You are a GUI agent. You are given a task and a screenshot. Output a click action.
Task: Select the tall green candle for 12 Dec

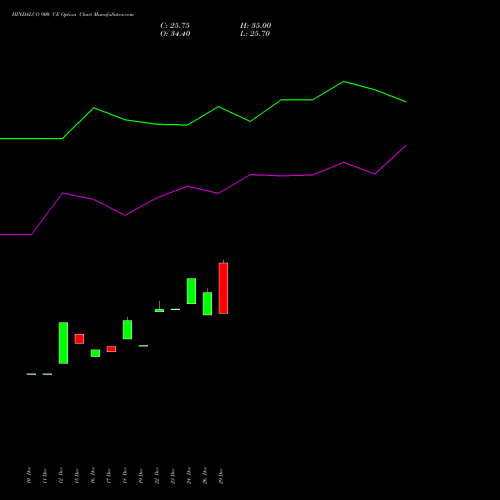pyautogui.click(x=63, y=343)
